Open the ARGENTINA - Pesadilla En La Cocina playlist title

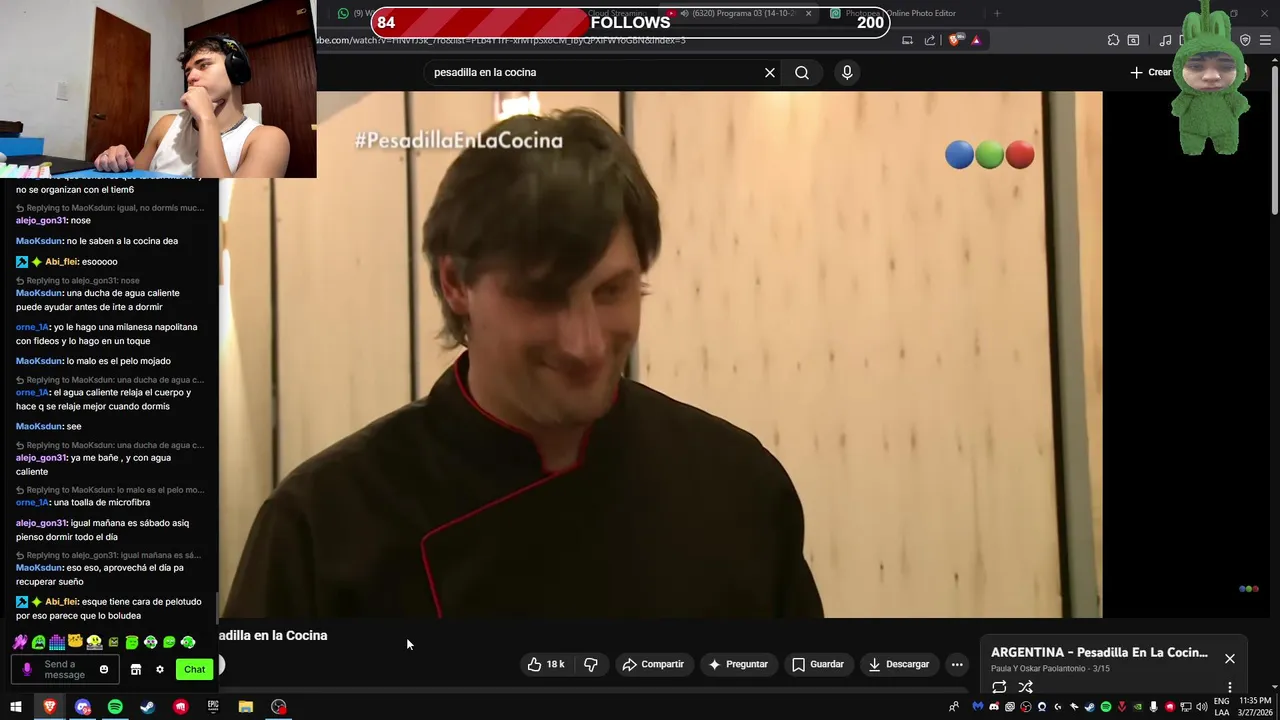click(x=1099, y=652)
